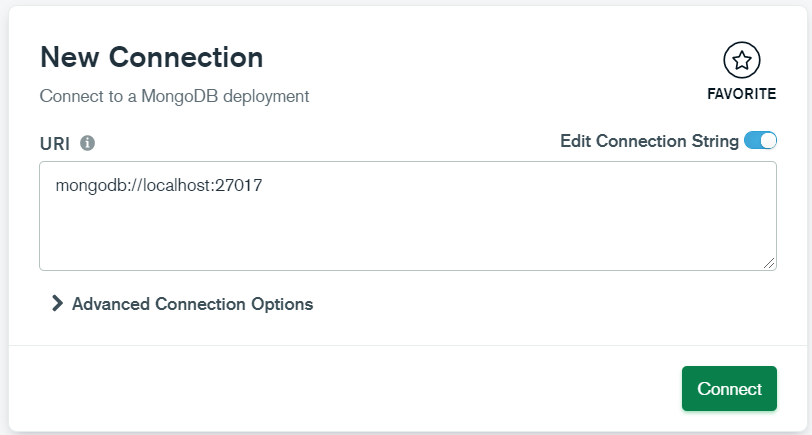
Task: Click the star Favorite icon
Action: coord(741,61)
